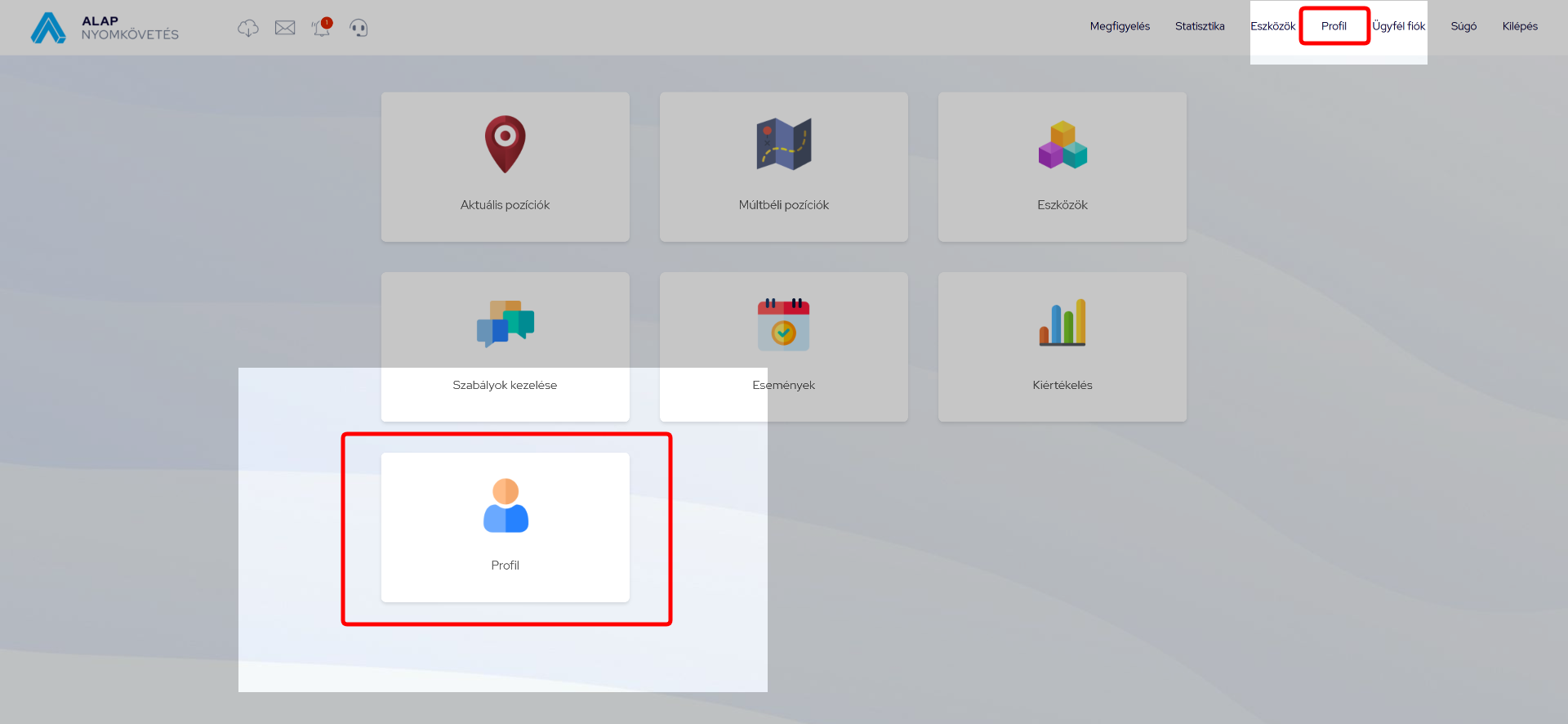
Task: Choose Profil in the top navigation
Action: [1334, 26]
